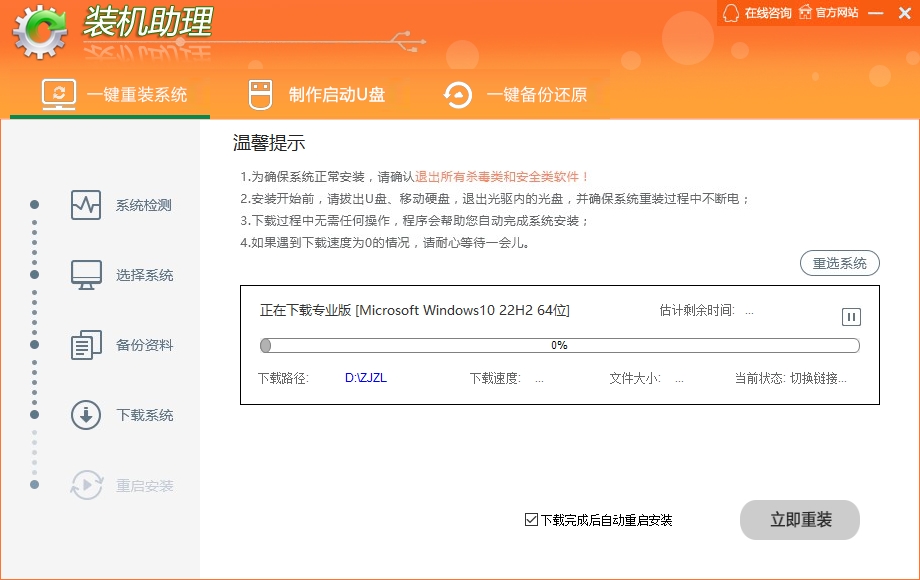Click tip line 3 about 下载过程中无需任何操作

point(415,221)
